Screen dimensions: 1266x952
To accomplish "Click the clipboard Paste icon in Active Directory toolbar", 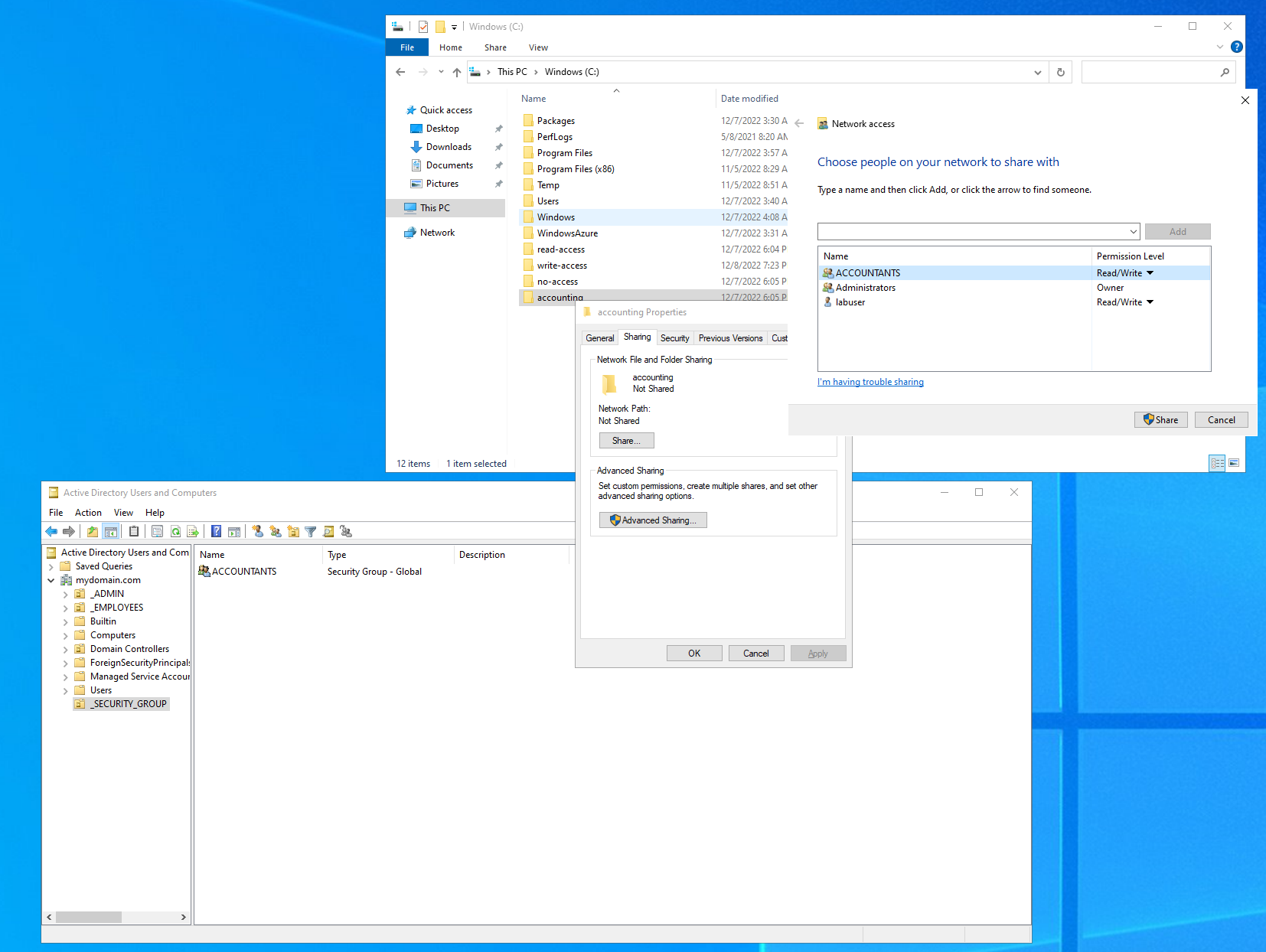I will tap(134, 531).
